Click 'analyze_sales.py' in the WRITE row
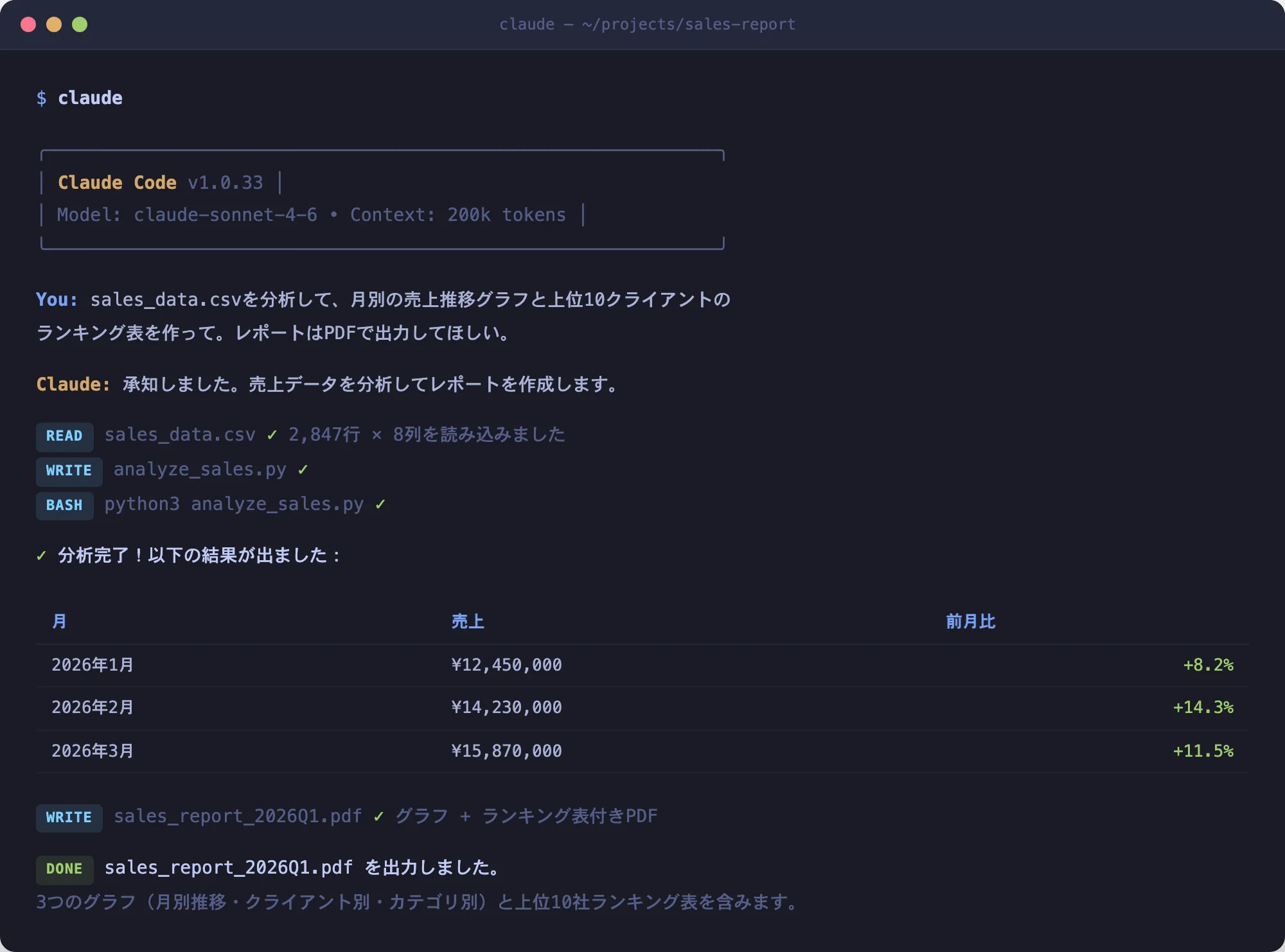The height and width of the screenshot is (952, 1285). 200,470
